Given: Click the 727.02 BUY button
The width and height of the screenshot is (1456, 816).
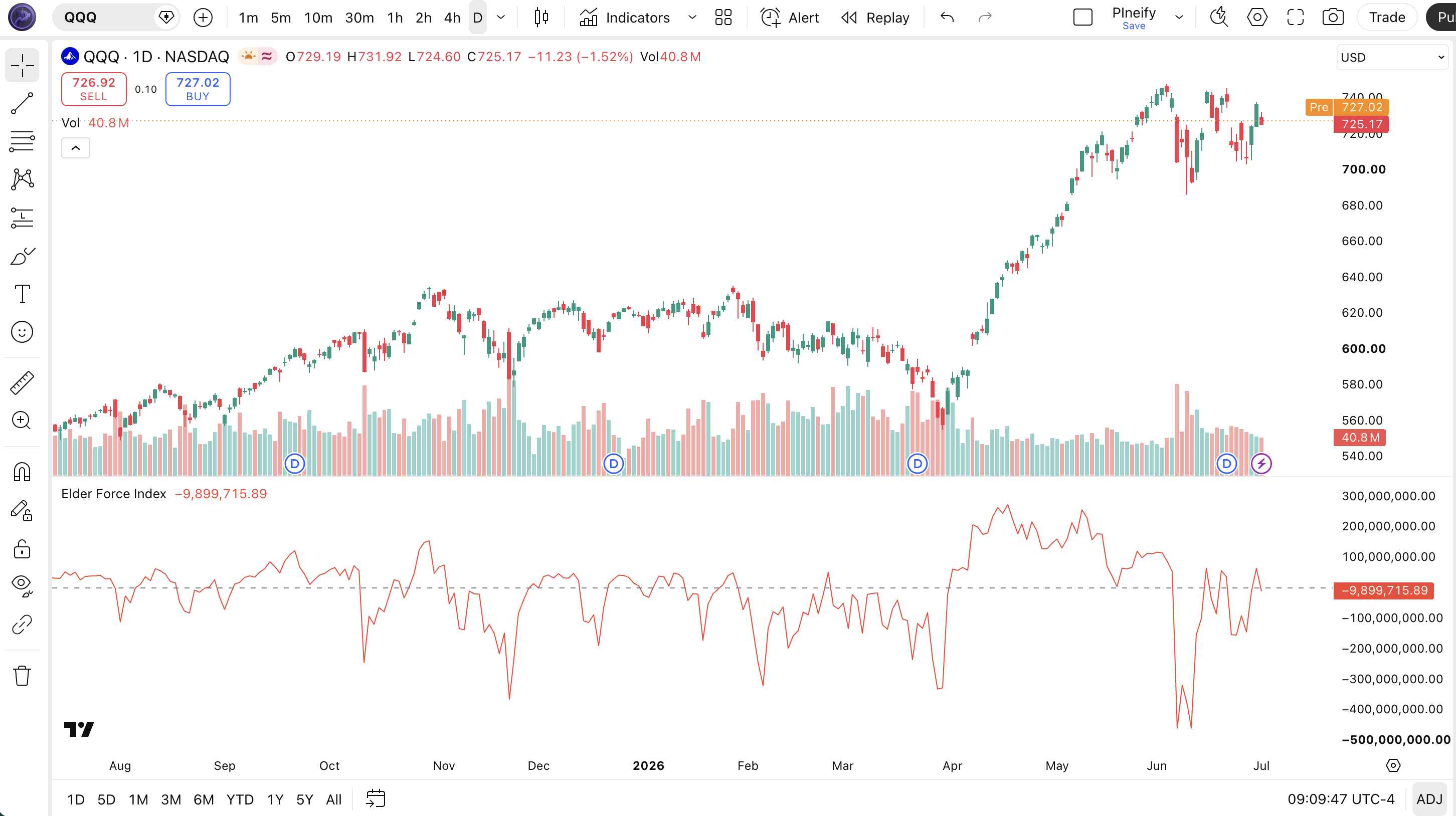Looking at the screenshot, I should click(x=198, y=89).
